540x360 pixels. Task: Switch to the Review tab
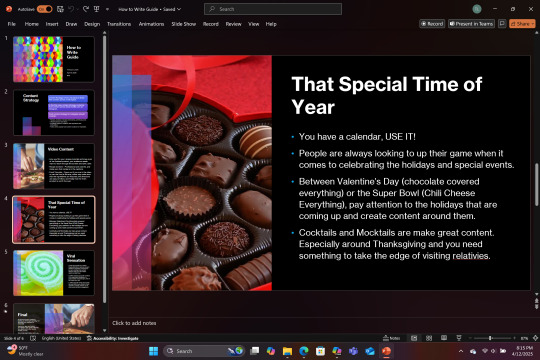point(233,24)
